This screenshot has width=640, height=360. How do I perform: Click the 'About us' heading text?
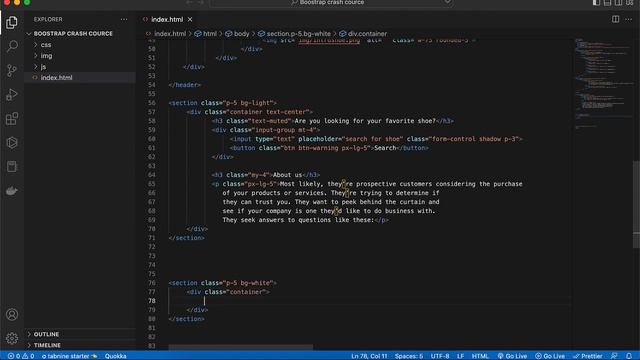point(287,175)
